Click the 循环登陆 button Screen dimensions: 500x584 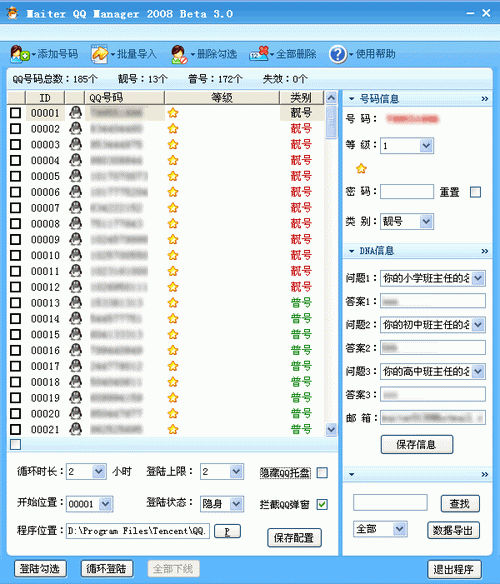107,569
